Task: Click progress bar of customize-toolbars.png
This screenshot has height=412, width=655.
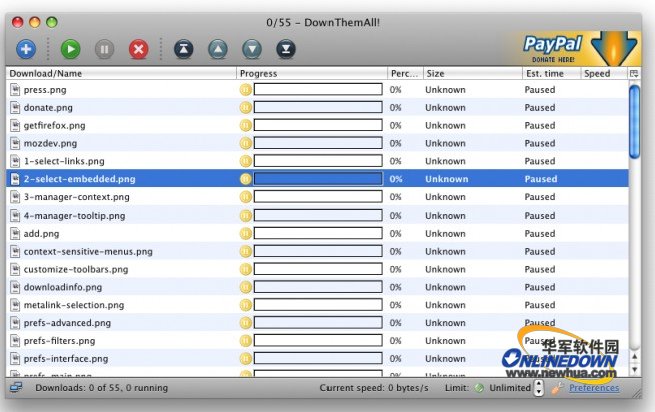Action: [318, 270]
